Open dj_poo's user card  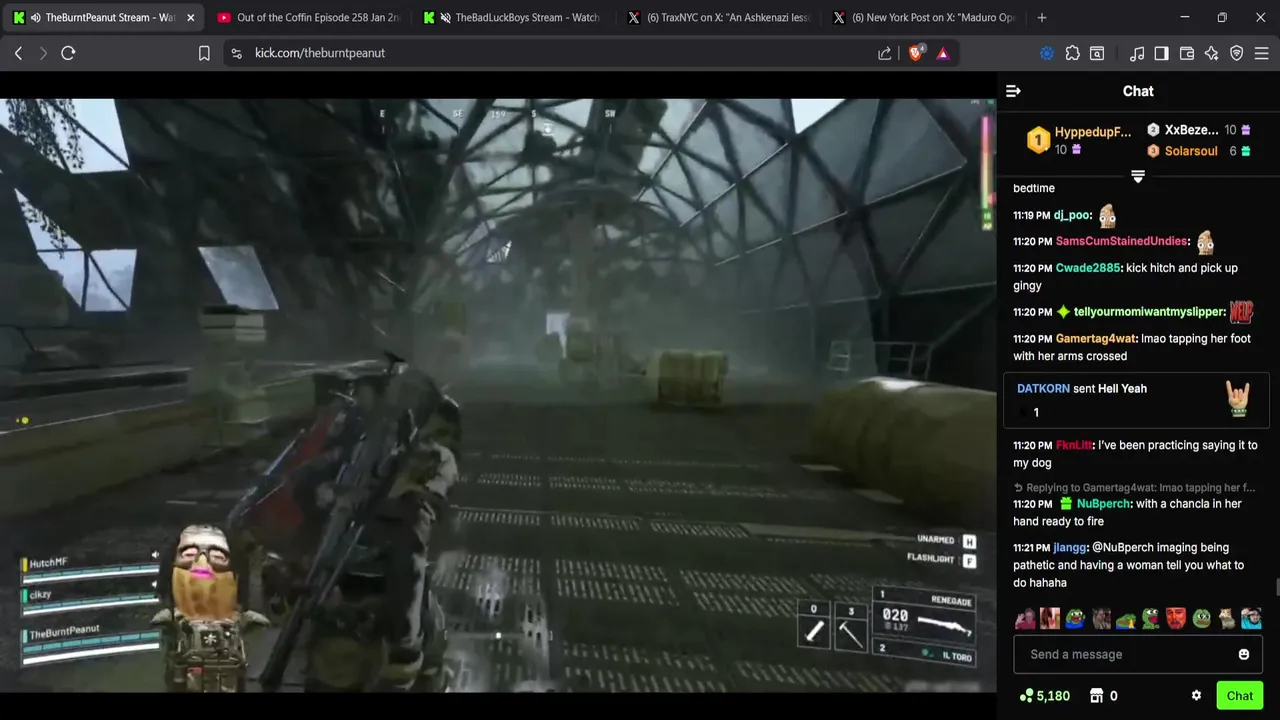coord(1071,215)
